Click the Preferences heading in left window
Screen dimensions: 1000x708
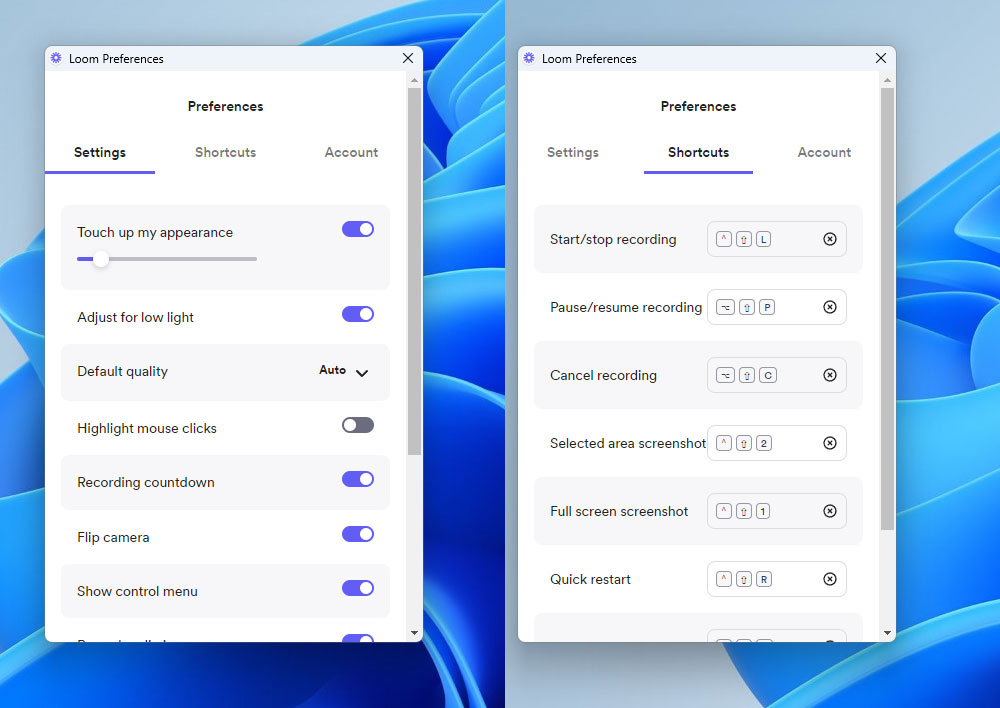click(225, 107)
